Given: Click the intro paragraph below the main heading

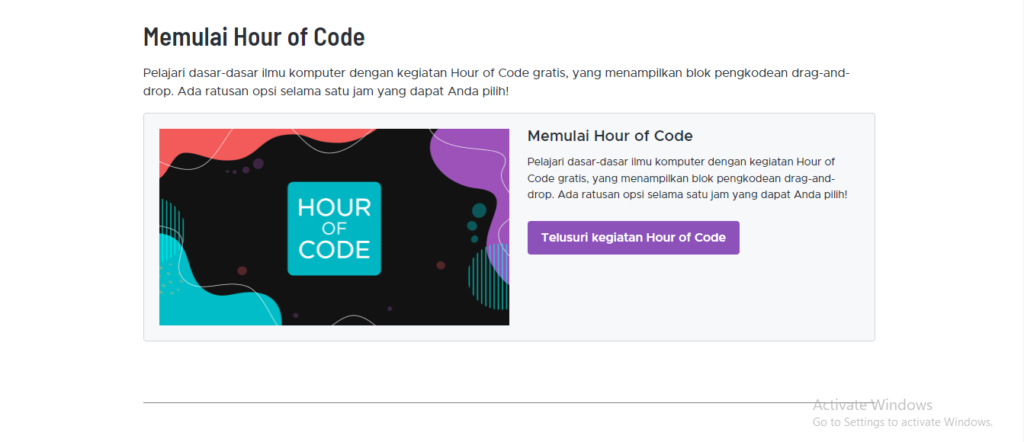Looking at the screenshot, I should 496,82.
